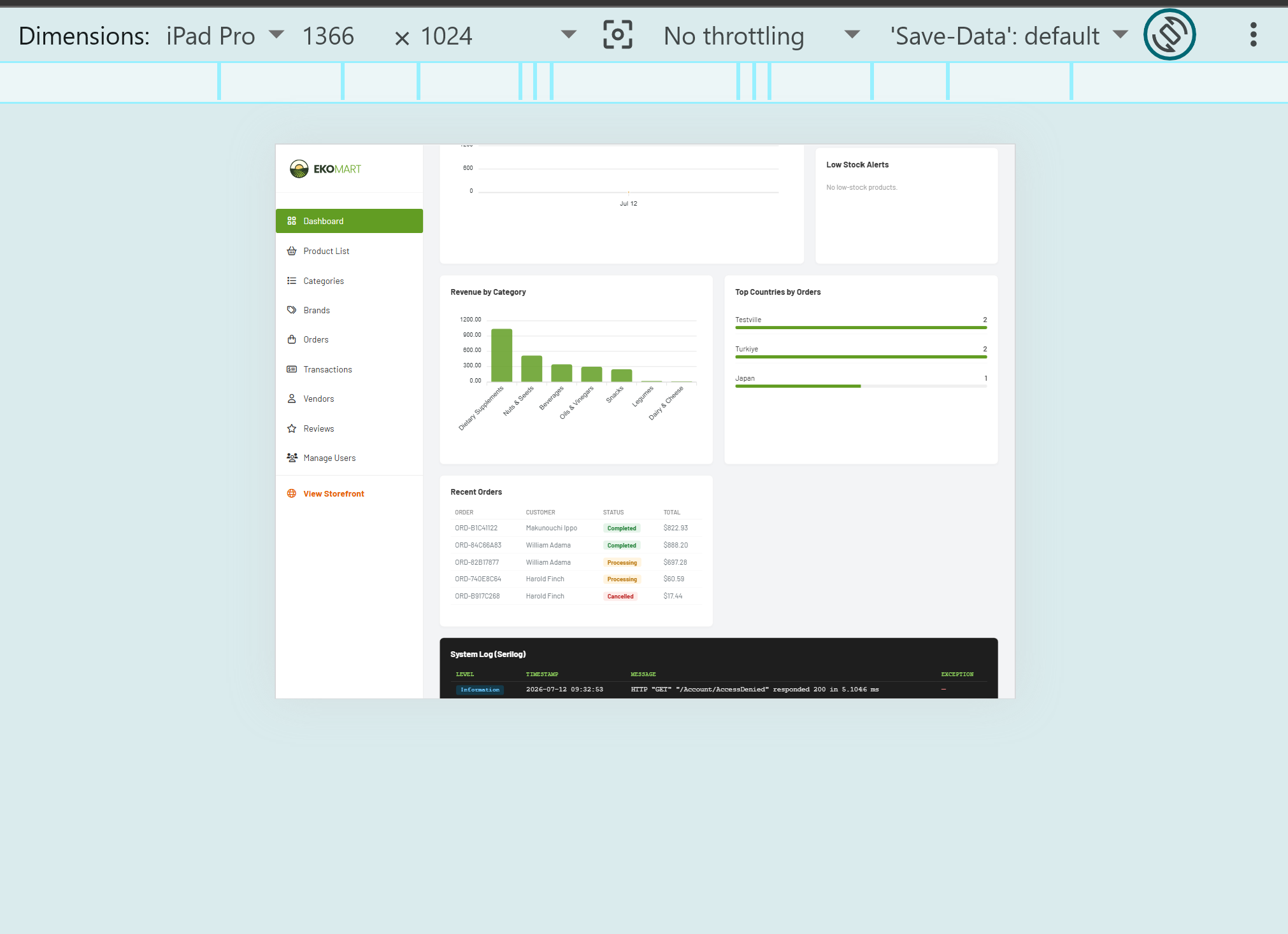Open the Categories menu item
1288x934 pixels.
pos(349,281)
